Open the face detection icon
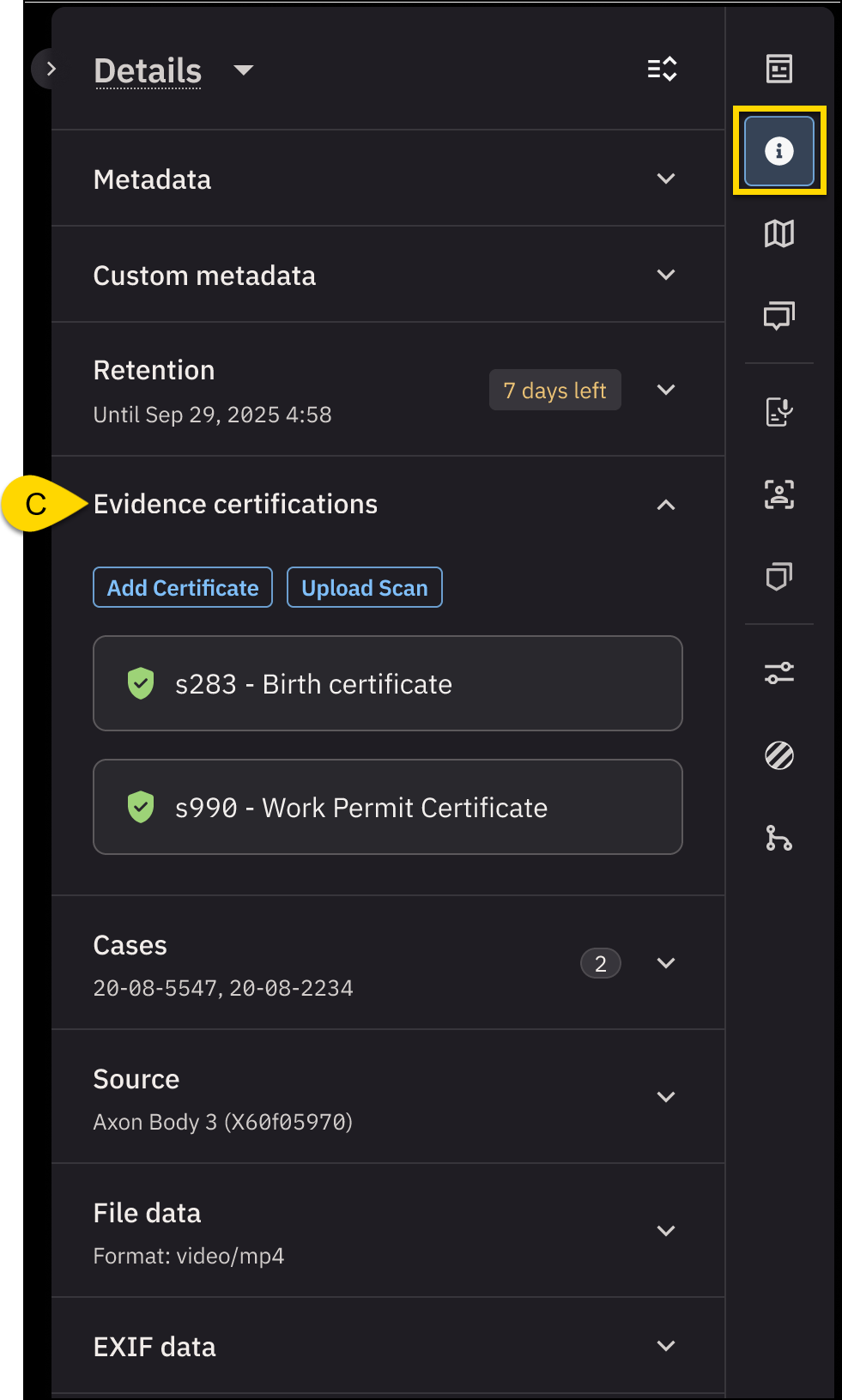The height and width of the screenshot is (1400, 842). [x=778, y=494]
